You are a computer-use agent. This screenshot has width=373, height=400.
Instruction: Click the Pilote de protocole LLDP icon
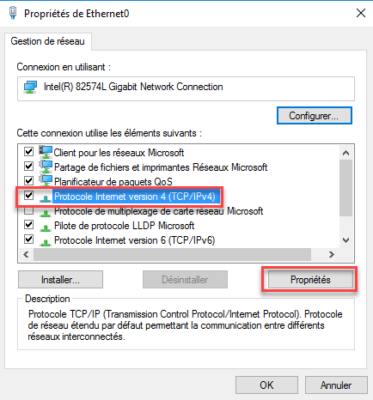45,228
